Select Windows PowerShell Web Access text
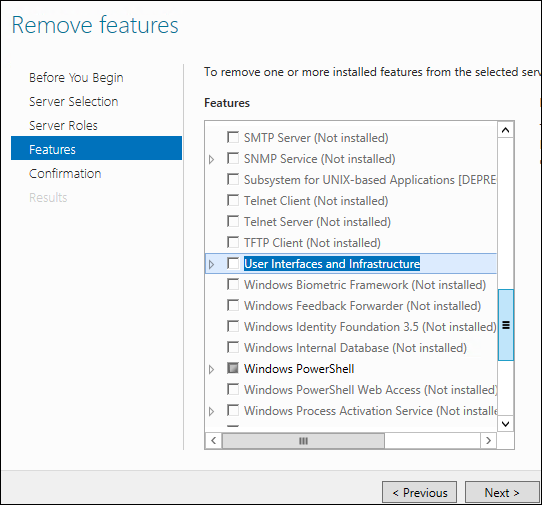Screen dimensions: 542x505 click(371, 390)
